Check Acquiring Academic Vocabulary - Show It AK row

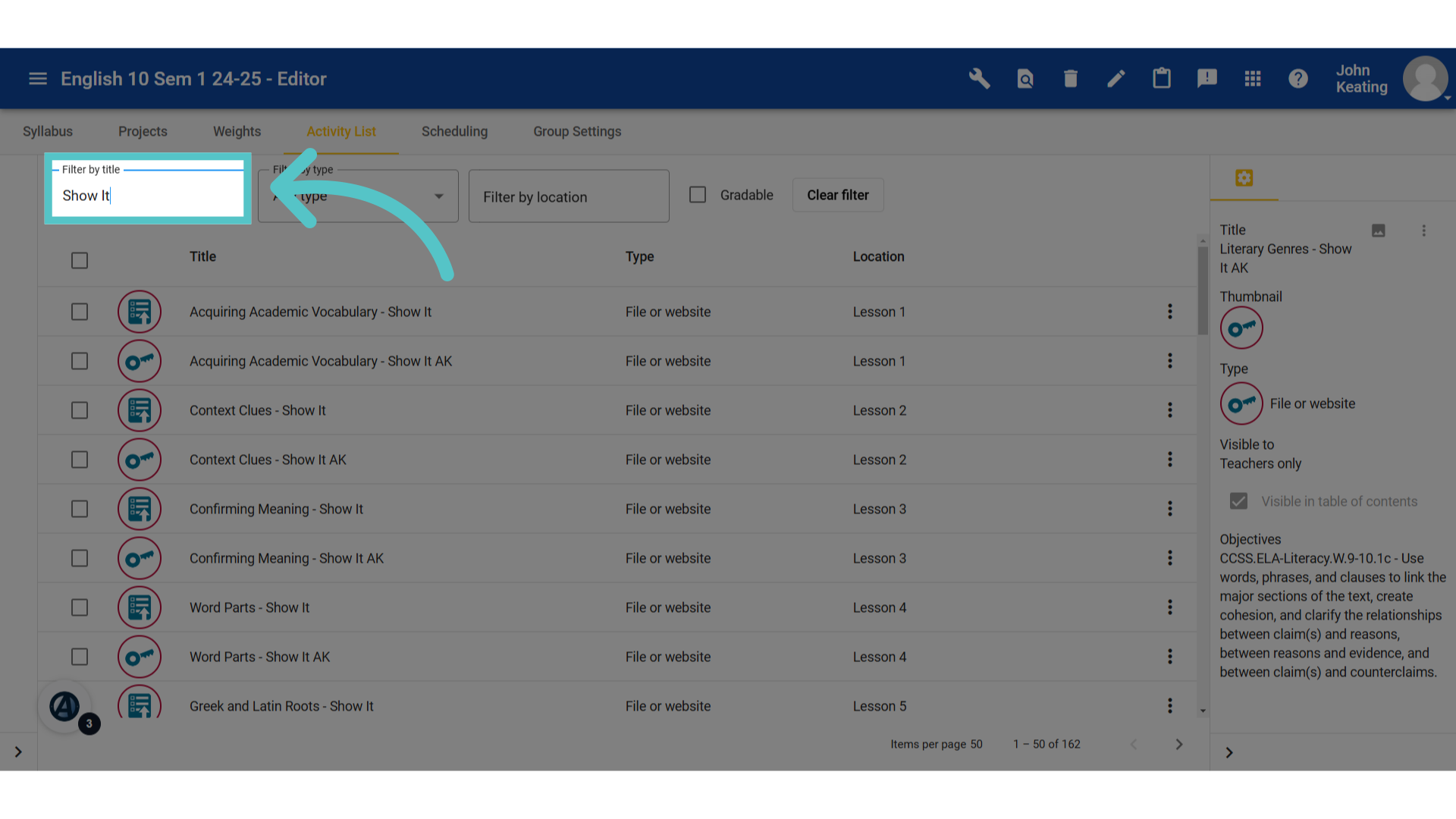click(80, 361)
